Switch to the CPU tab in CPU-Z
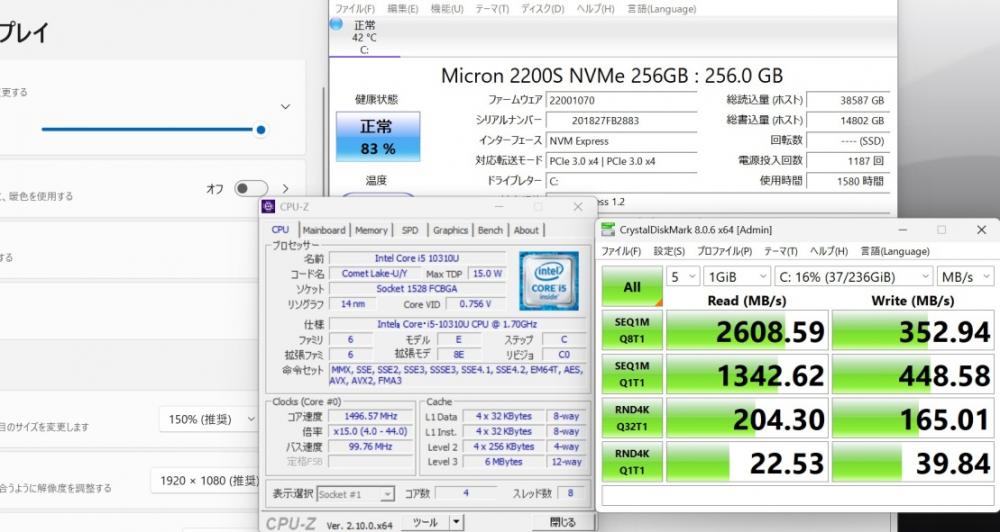 point(280,230)
